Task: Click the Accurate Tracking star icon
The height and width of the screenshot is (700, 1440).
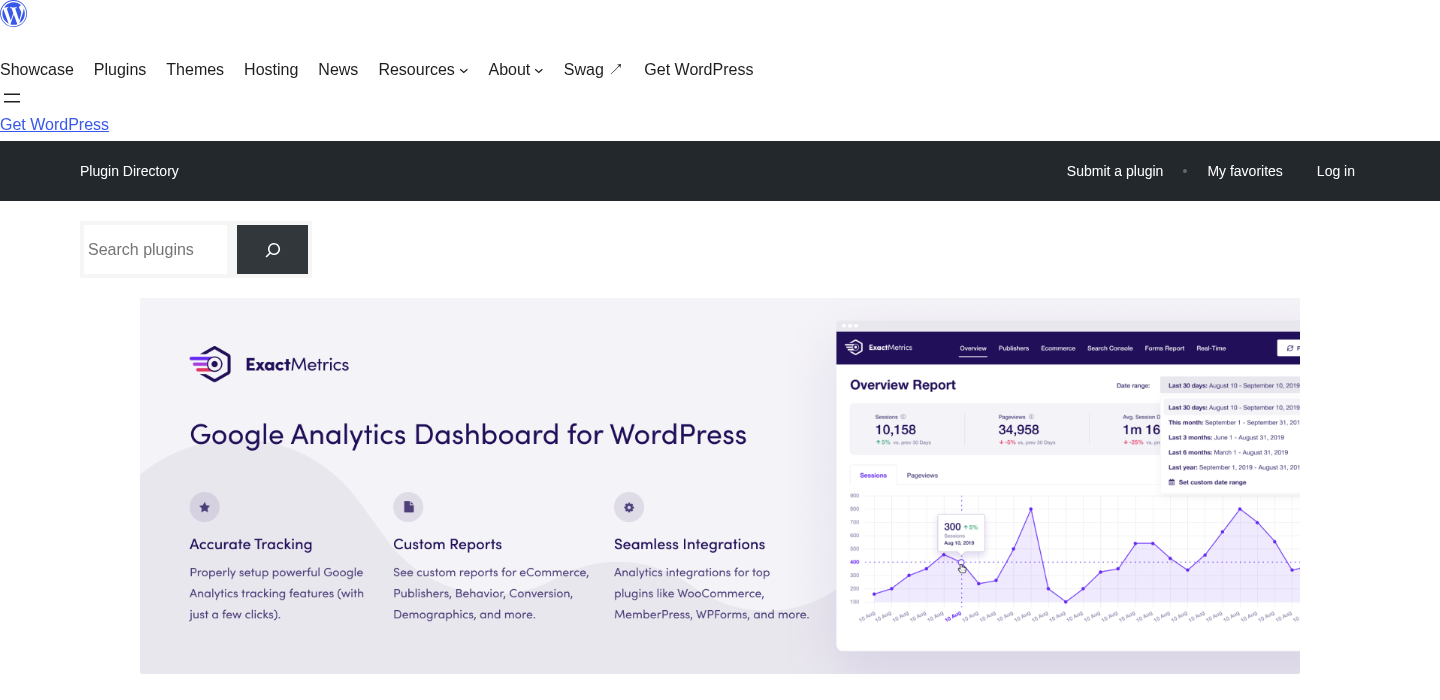Action: point(204,507)
